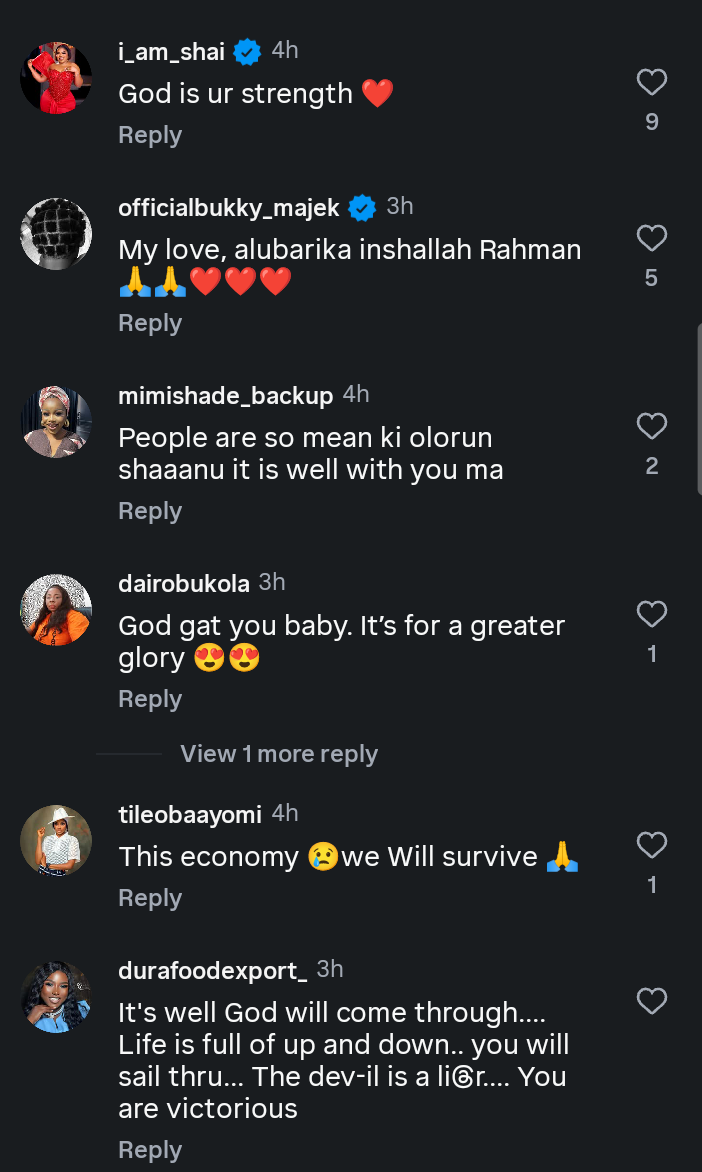
Task: Open tileobaayomi's profile avatar
Action: pyautogui.click(x=56, y=841)
